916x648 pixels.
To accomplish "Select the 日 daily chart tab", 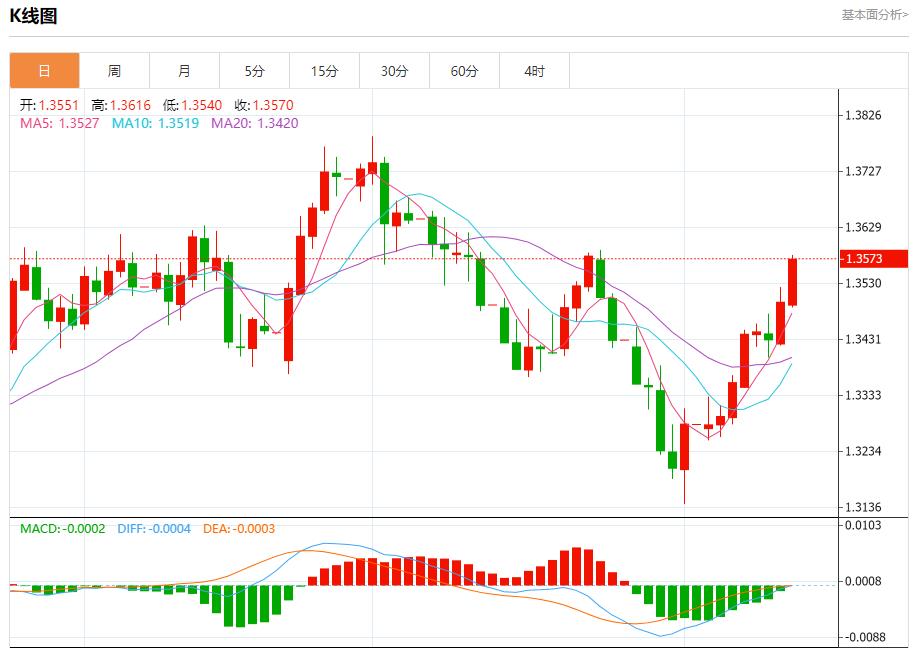I will pos(44,71).
